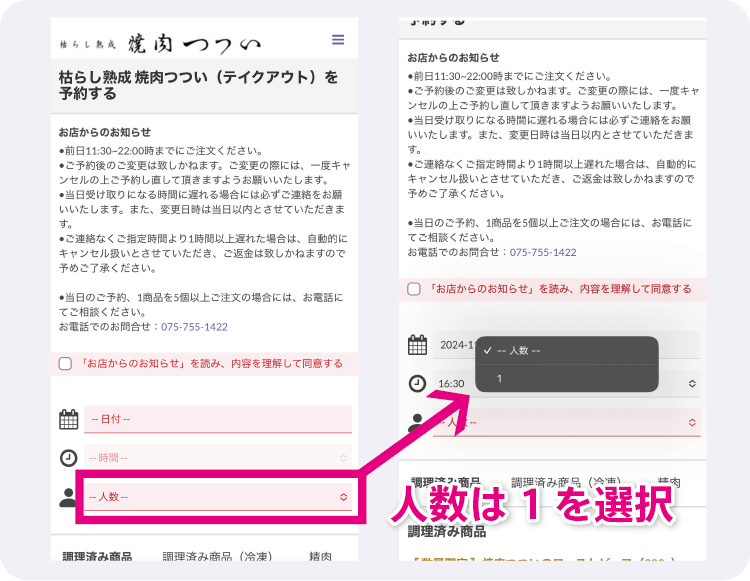Click clock icon next to 16:30 time

(x=417, y=383)
